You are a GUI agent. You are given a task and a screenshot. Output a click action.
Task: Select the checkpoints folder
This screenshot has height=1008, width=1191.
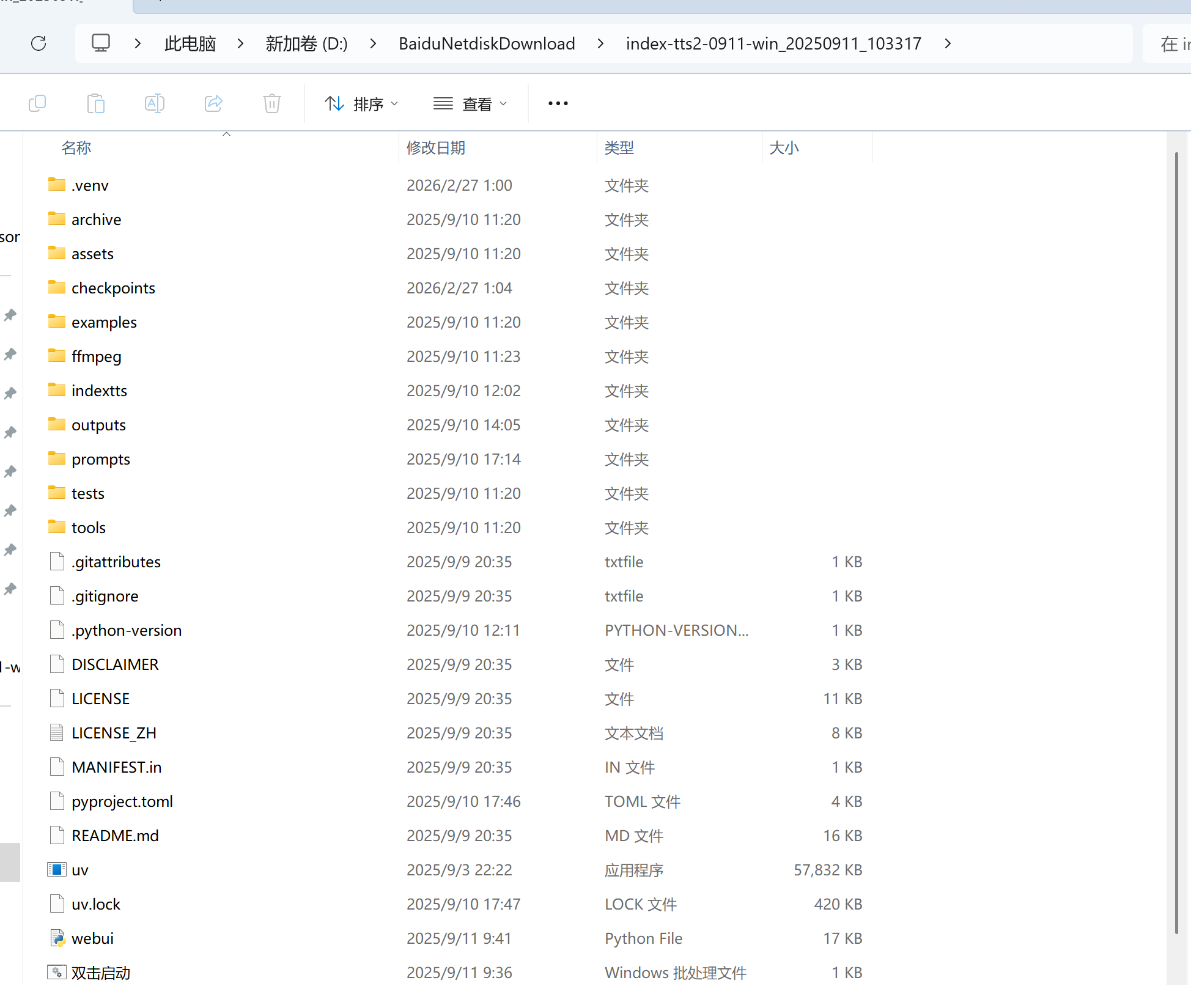pyautogui.click(x=113, y=288)
